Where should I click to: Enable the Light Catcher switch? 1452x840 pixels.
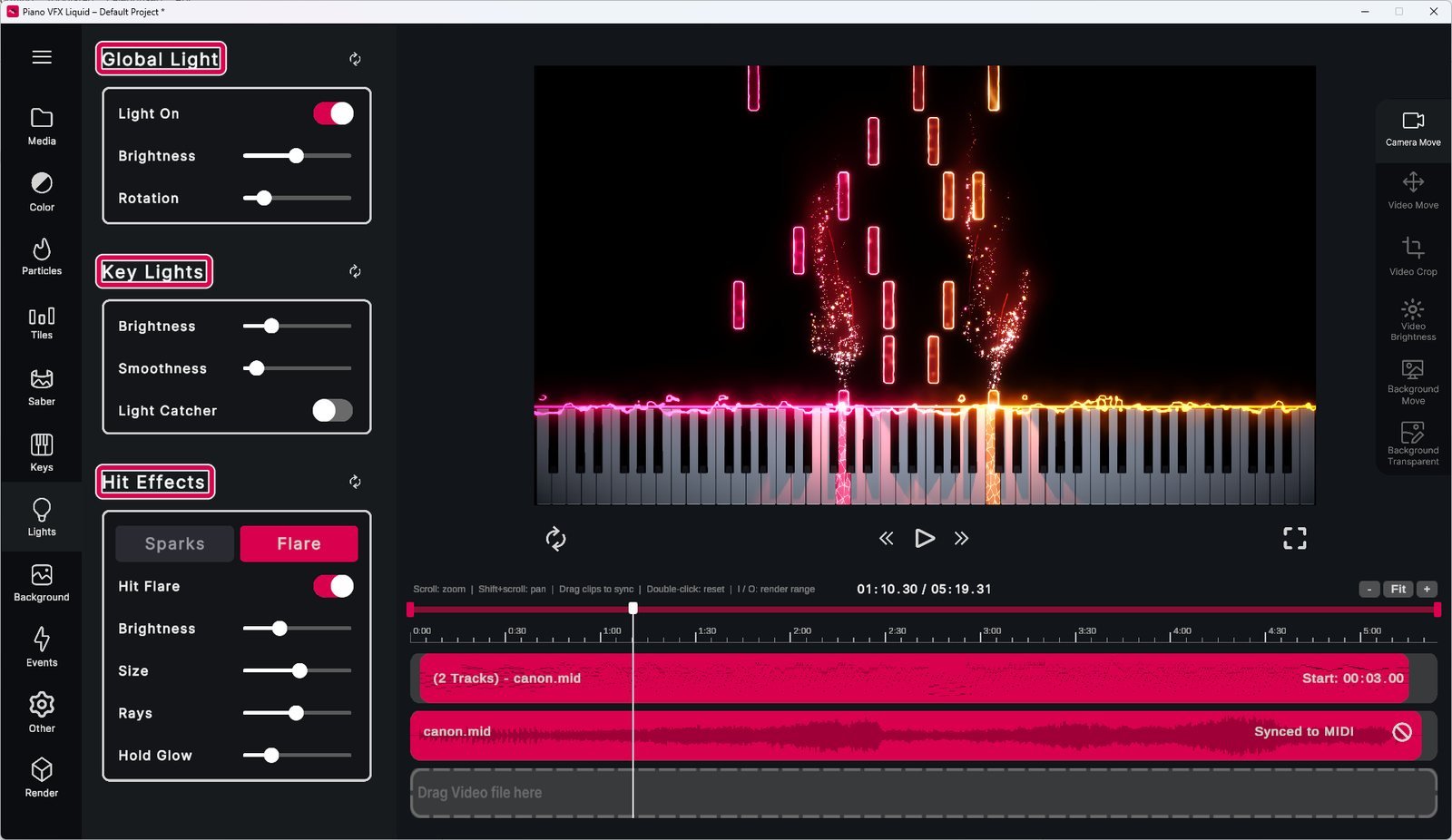pyautogui.click(x=333, y=411)
